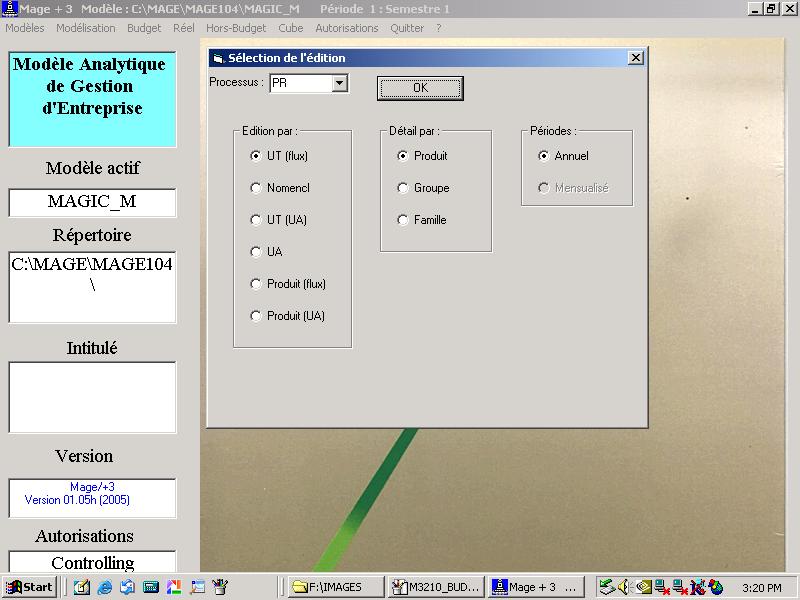Launch Internet Explorer from quick launch
Image resolution: width=800 pixels, height=600 pixels.
(105, 587)
